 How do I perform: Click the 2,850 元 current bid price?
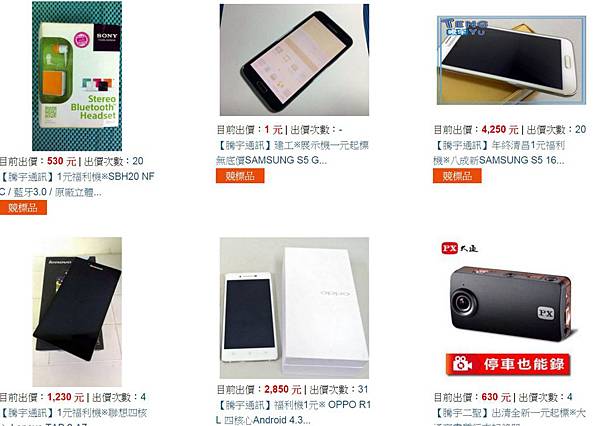tap(282, 390)
